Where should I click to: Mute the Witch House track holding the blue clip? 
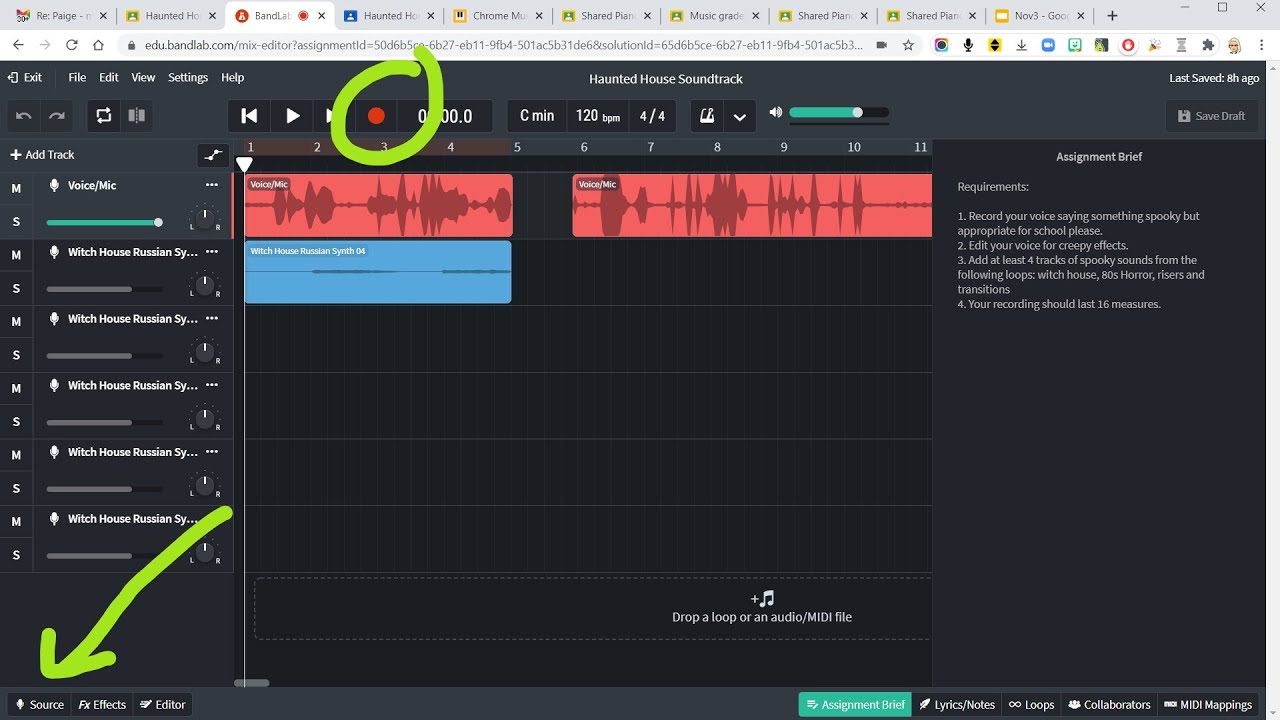[x=16, y=255]
